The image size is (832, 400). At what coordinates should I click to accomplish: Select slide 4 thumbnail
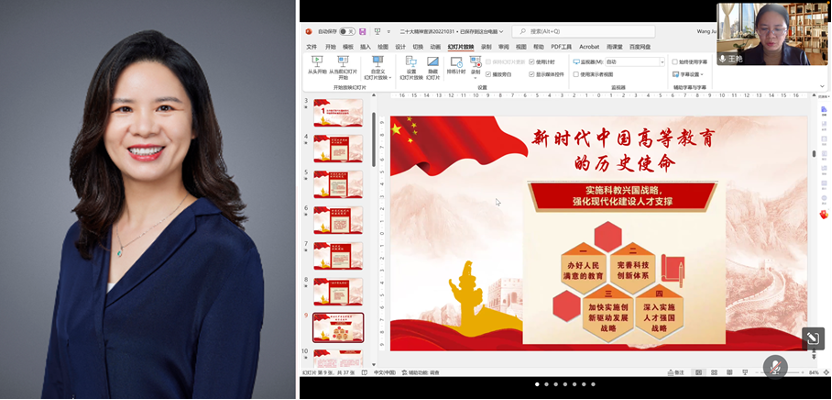click(x=338, y=149)
